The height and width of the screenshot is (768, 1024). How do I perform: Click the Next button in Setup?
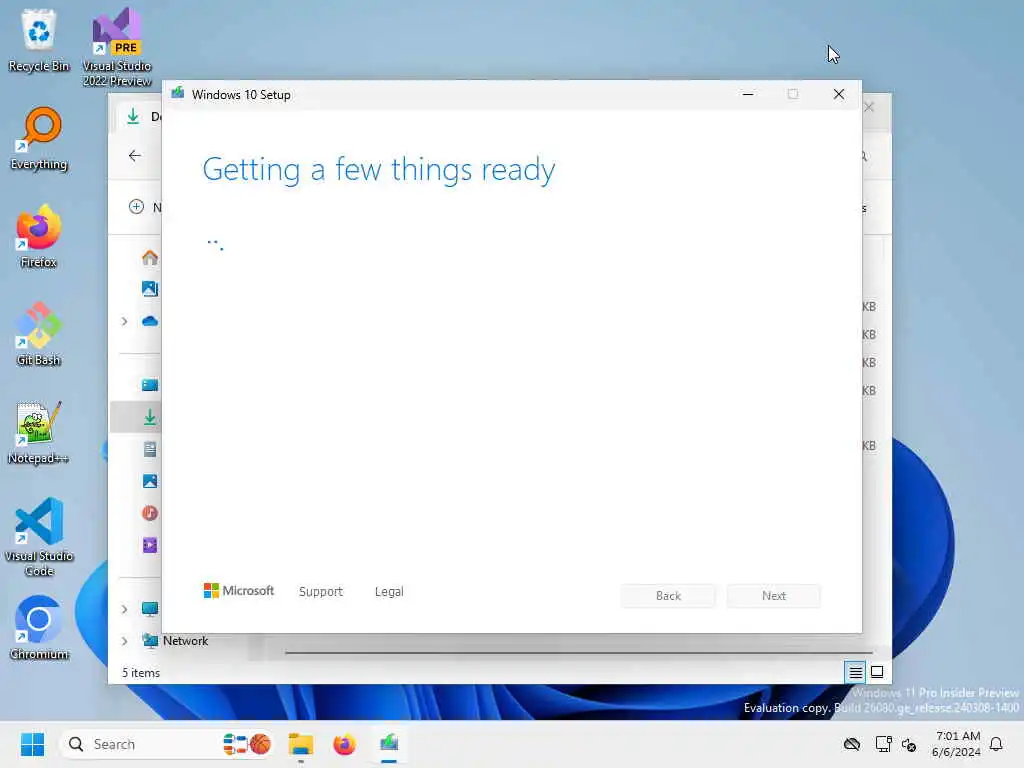[774, 596]
